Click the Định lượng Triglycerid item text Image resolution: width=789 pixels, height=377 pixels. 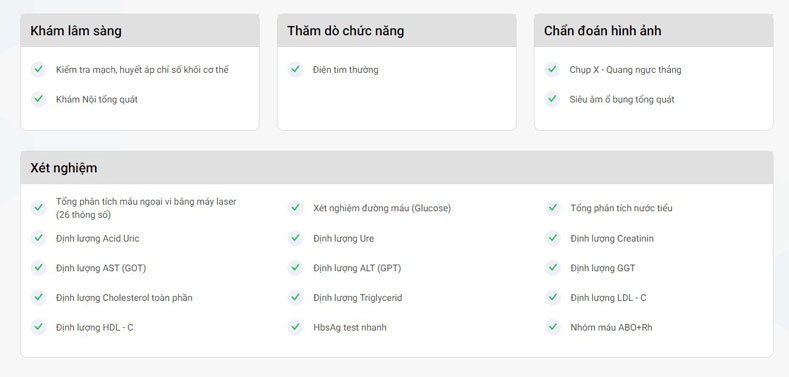pyautogui.click(x=357, y=297)
